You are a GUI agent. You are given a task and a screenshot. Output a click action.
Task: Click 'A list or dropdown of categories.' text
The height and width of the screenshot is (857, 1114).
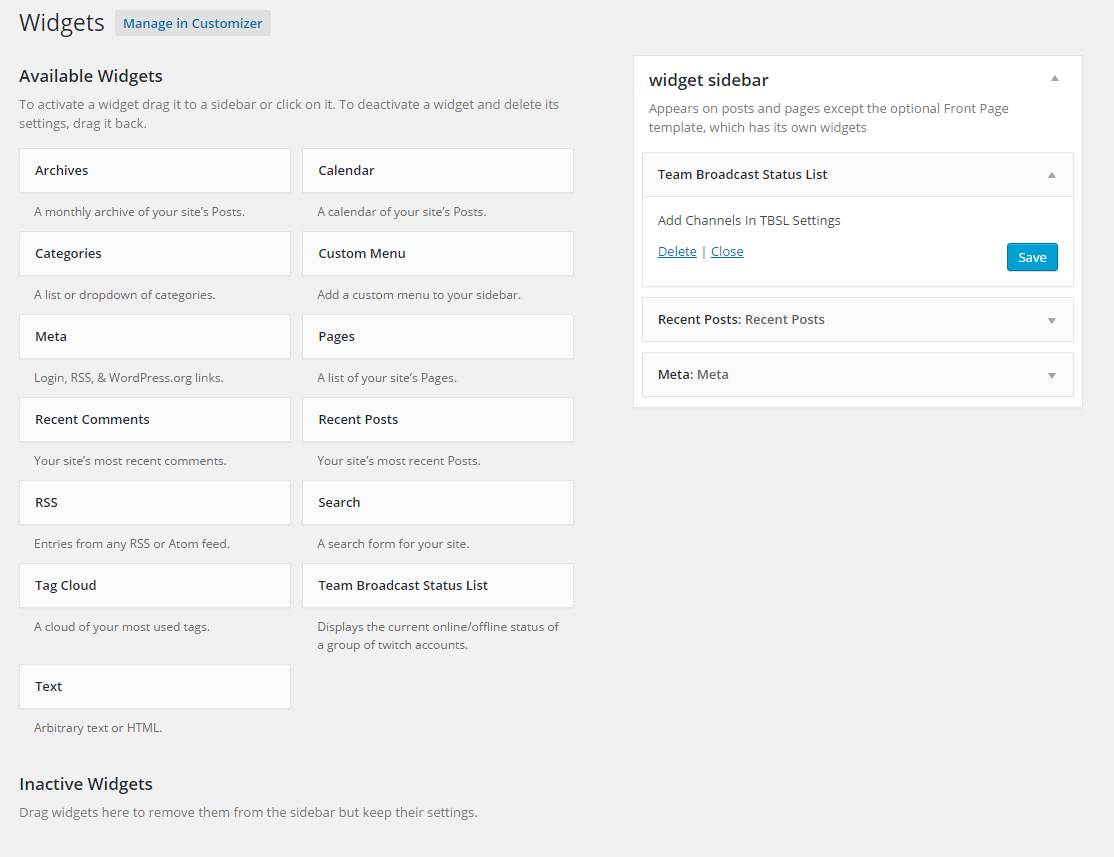(x=124, y=295)
